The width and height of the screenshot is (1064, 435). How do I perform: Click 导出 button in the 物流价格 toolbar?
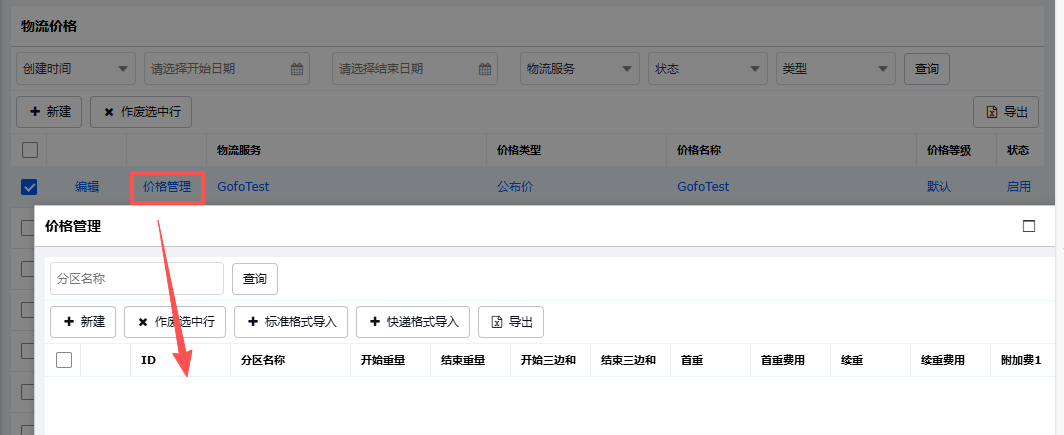(1006, 112)
